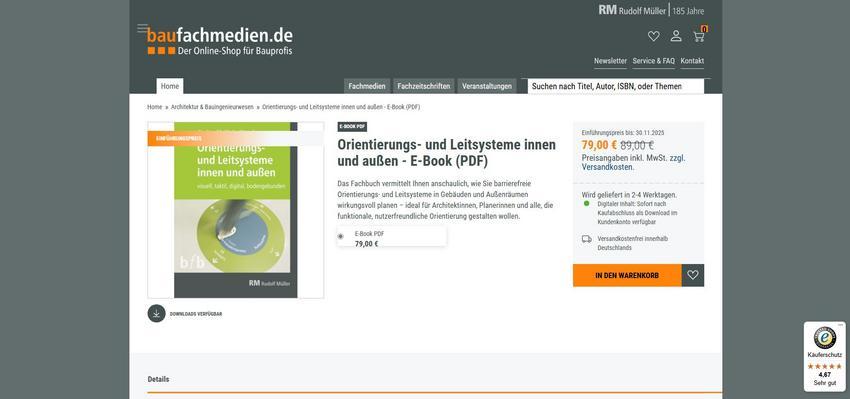Click the struck-through 89,00 € price

[637, 145]
